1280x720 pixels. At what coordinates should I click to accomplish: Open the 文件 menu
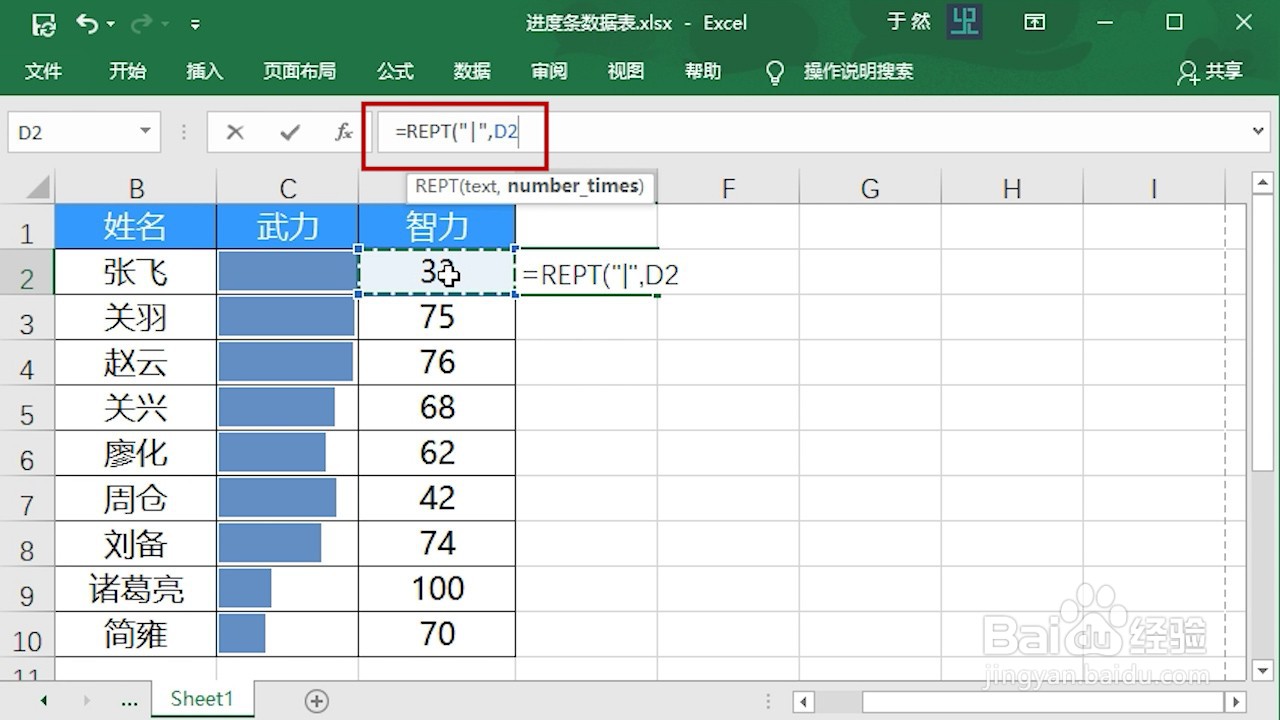(44, 71)
